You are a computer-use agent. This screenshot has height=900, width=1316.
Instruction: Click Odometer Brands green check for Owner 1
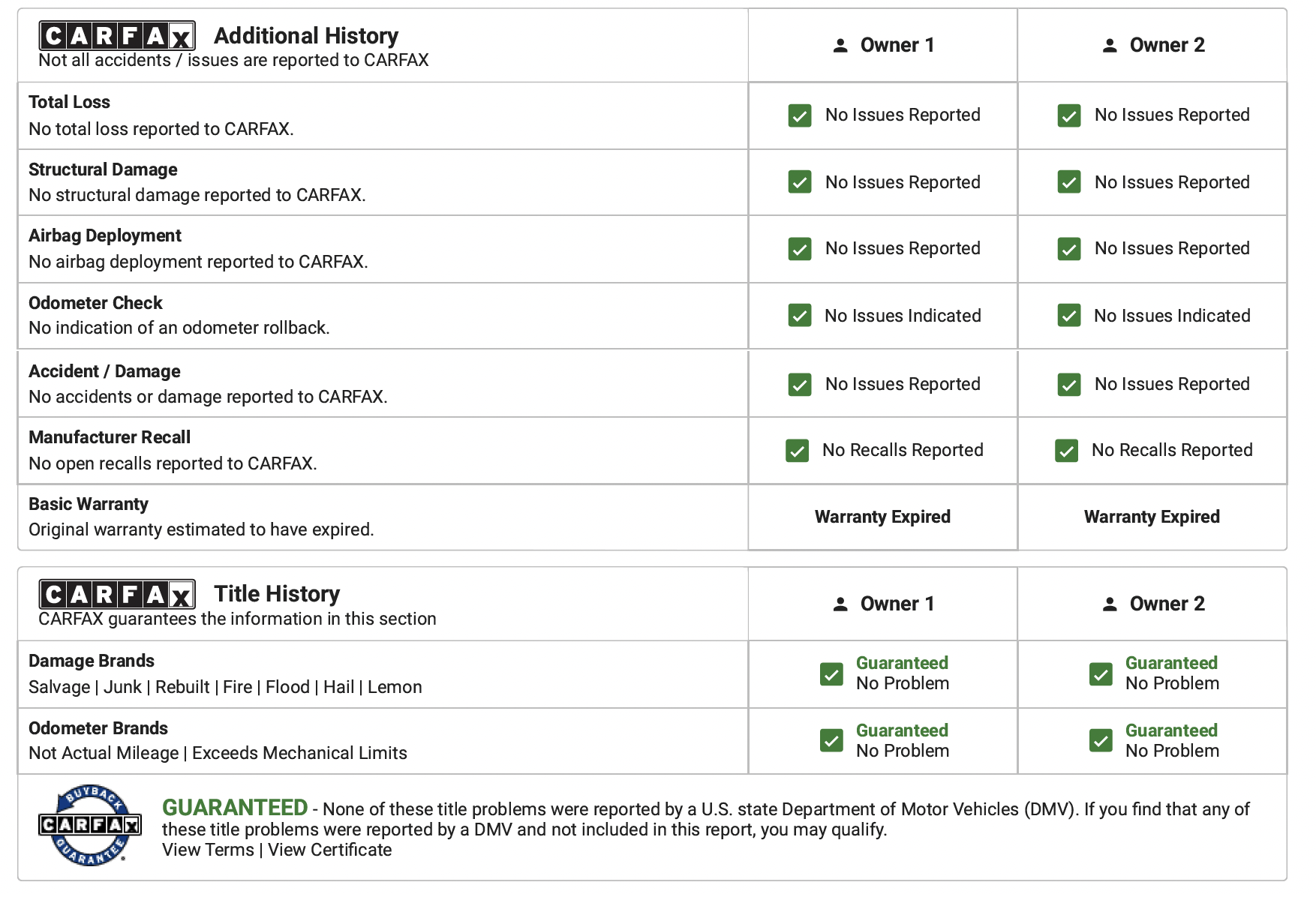tap(831, 741)
